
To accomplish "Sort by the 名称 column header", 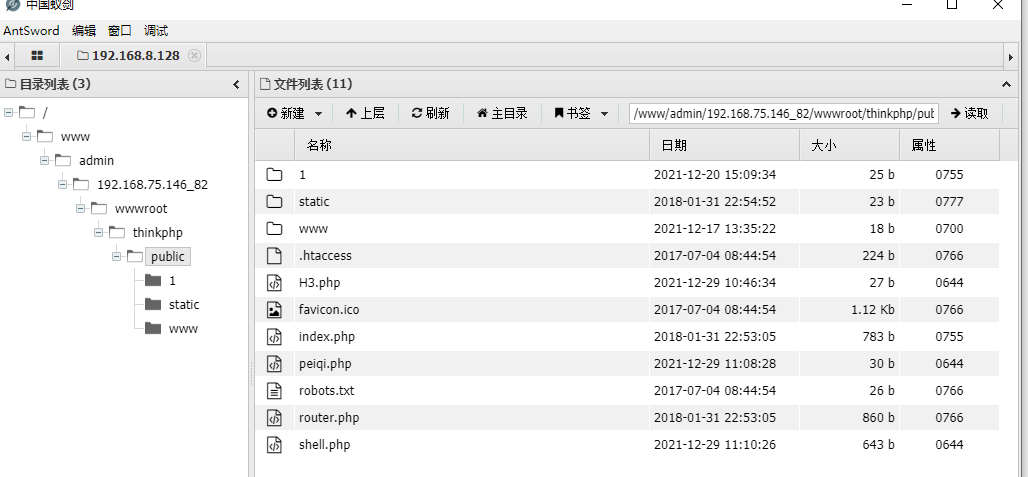I will point(472,145).
